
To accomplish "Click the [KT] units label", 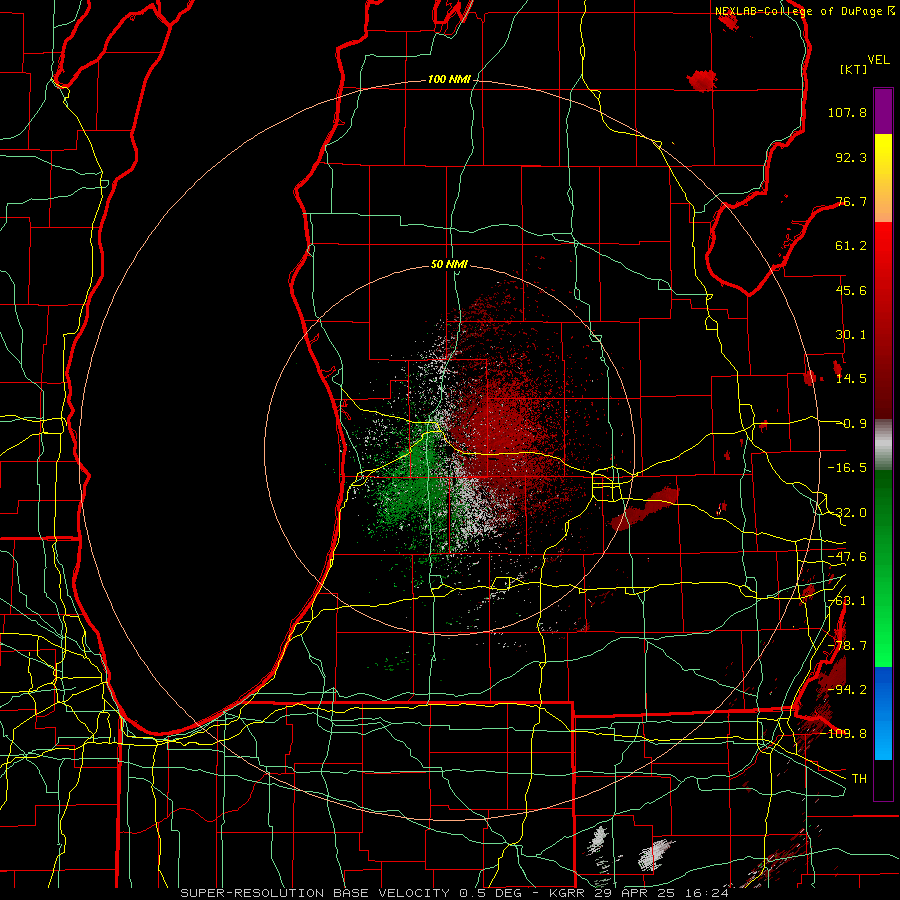I will [853, 69].
